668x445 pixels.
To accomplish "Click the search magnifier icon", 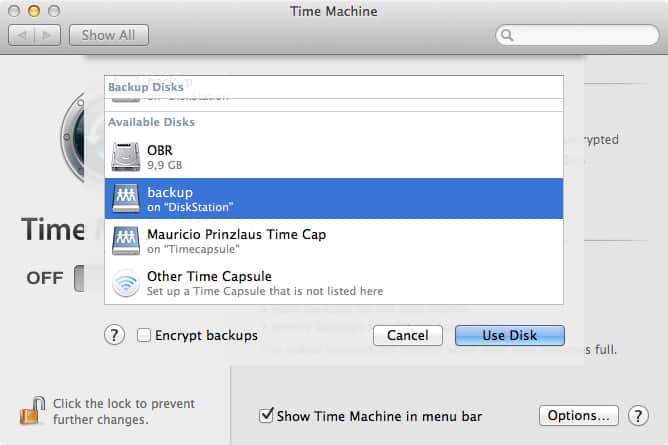I will coord(507,35).
